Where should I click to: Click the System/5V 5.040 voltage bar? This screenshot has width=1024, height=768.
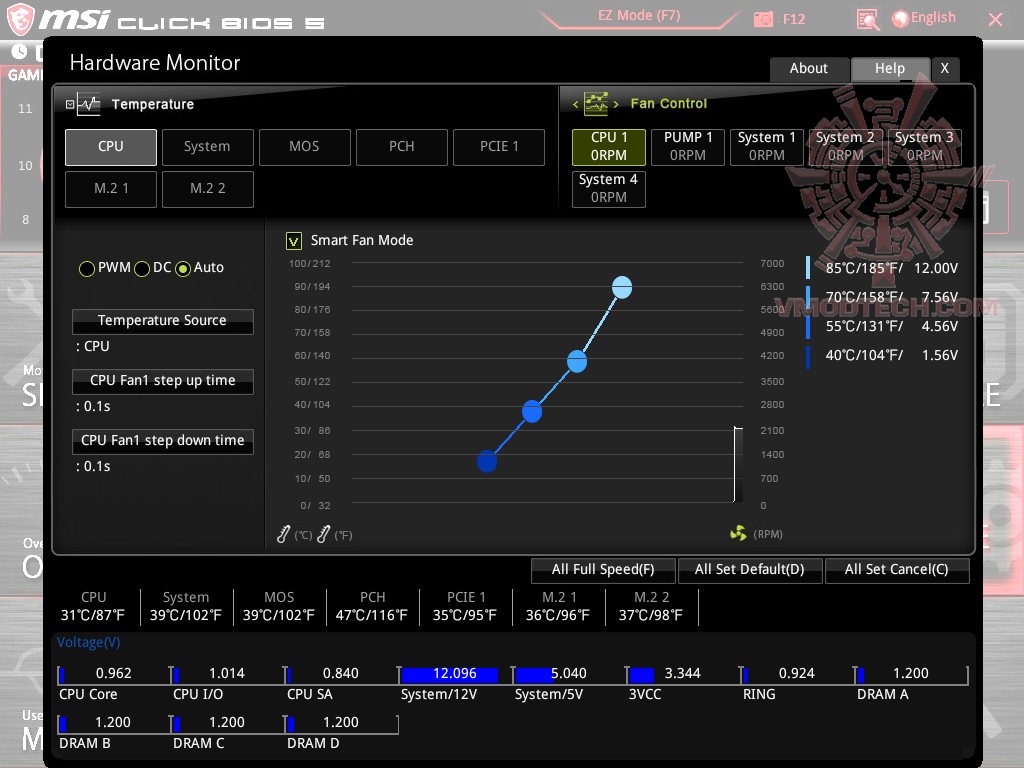point(568,674)
